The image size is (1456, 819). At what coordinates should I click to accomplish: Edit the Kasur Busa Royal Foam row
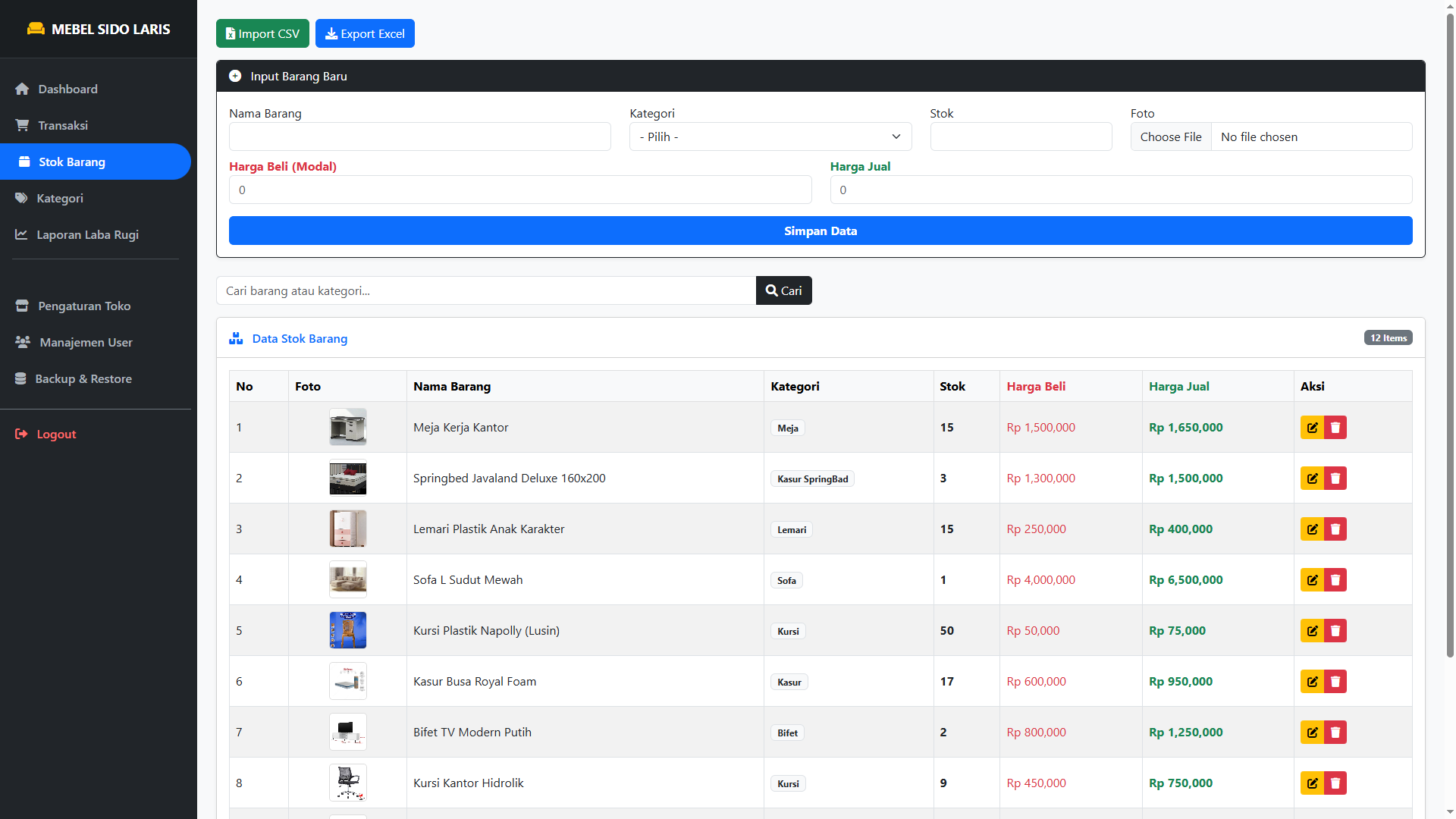click(1312, 682)
